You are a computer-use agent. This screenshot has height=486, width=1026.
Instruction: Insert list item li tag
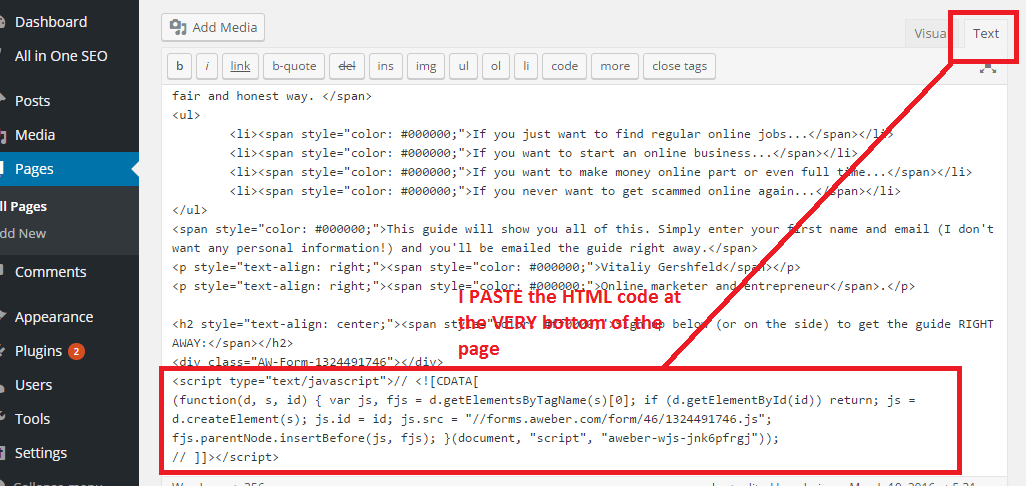(x=525, y=66)
